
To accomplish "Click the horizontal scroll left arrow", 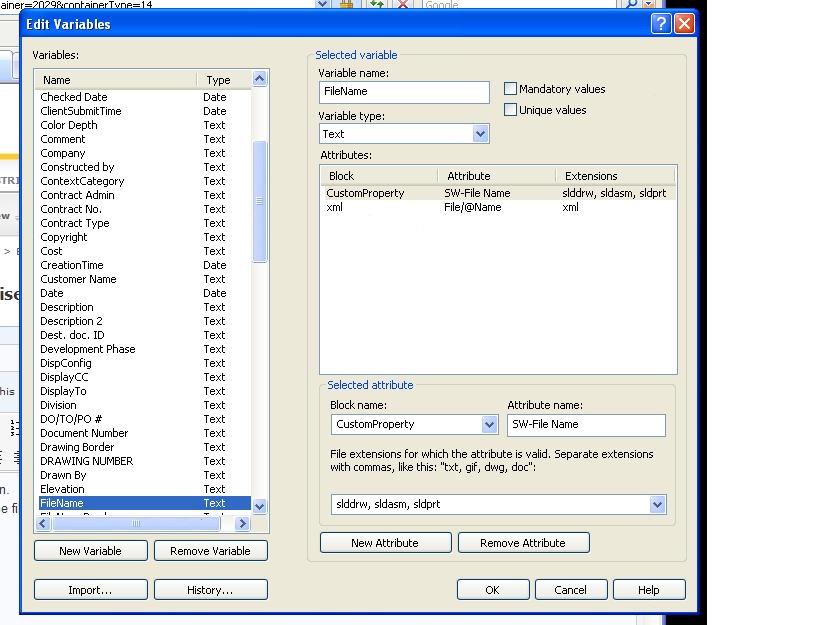I will click(x=43, y=524).
